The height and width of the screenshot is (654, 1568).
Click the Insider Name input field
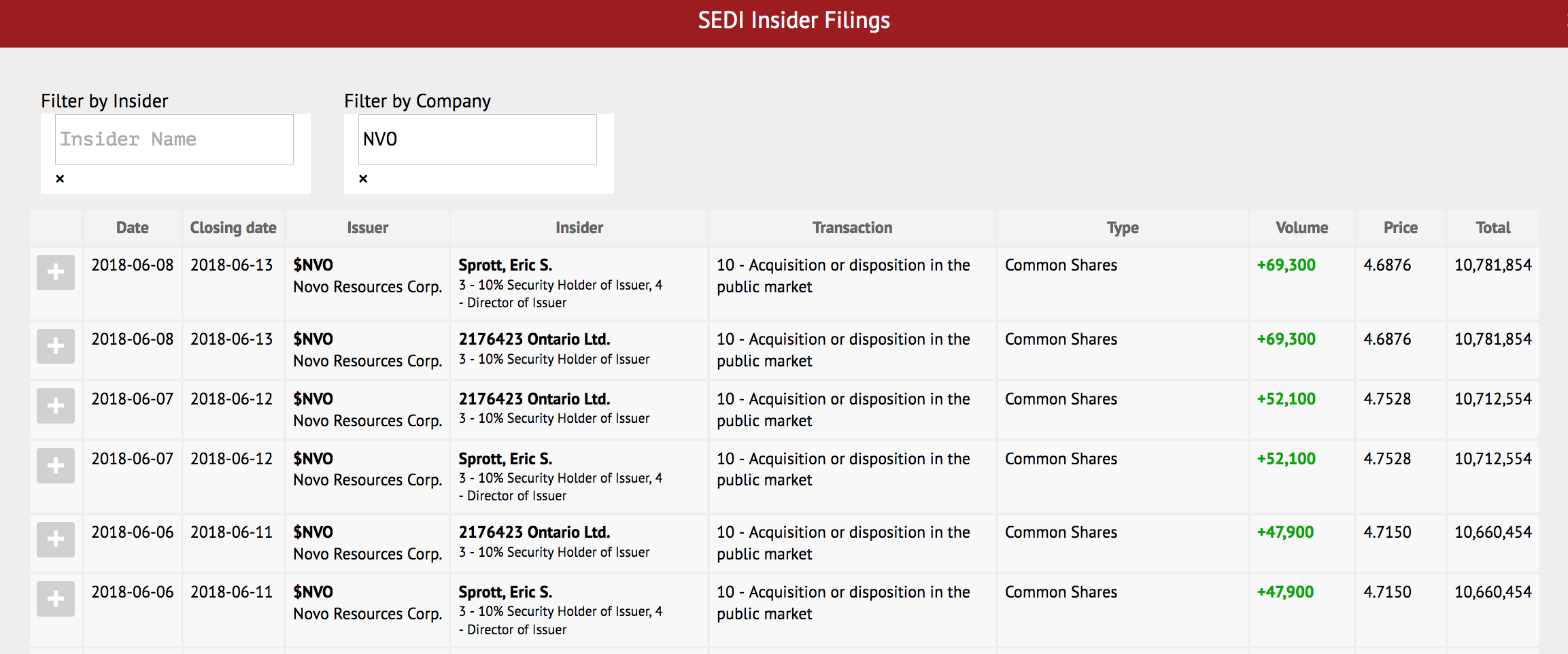pos(174,139)
